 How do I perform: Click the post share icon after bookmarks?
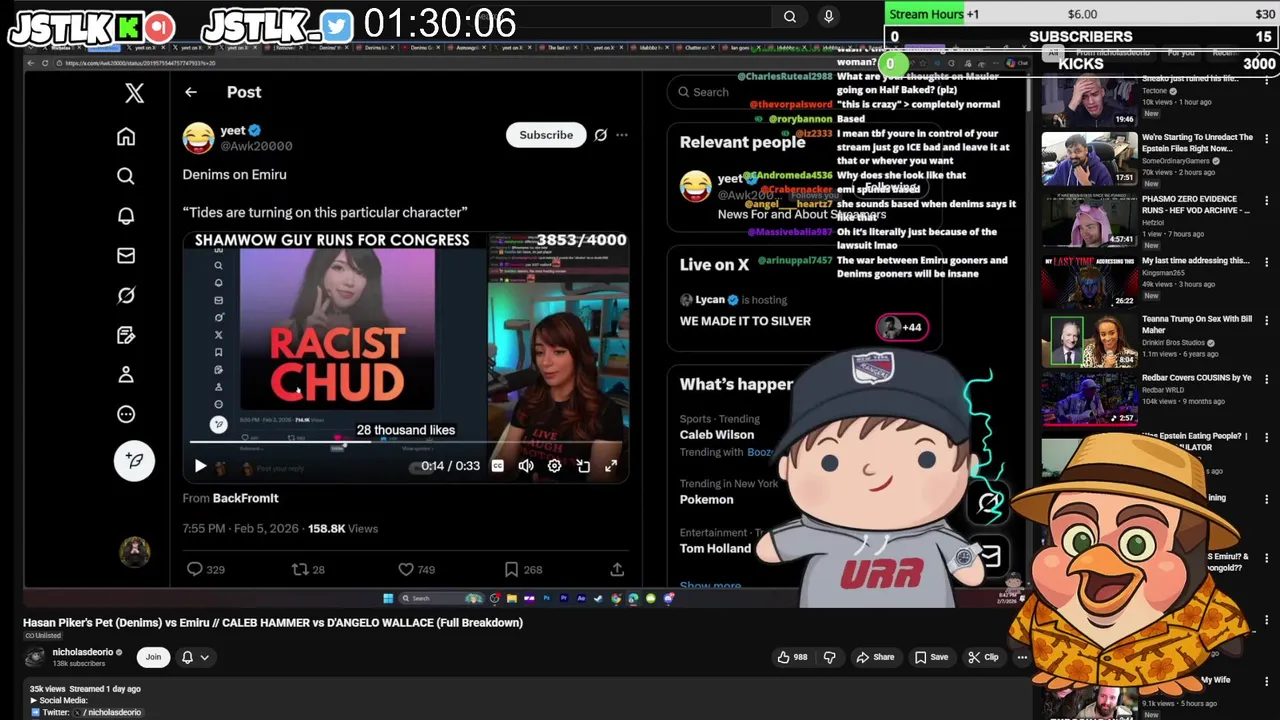(x=617, y=569)
